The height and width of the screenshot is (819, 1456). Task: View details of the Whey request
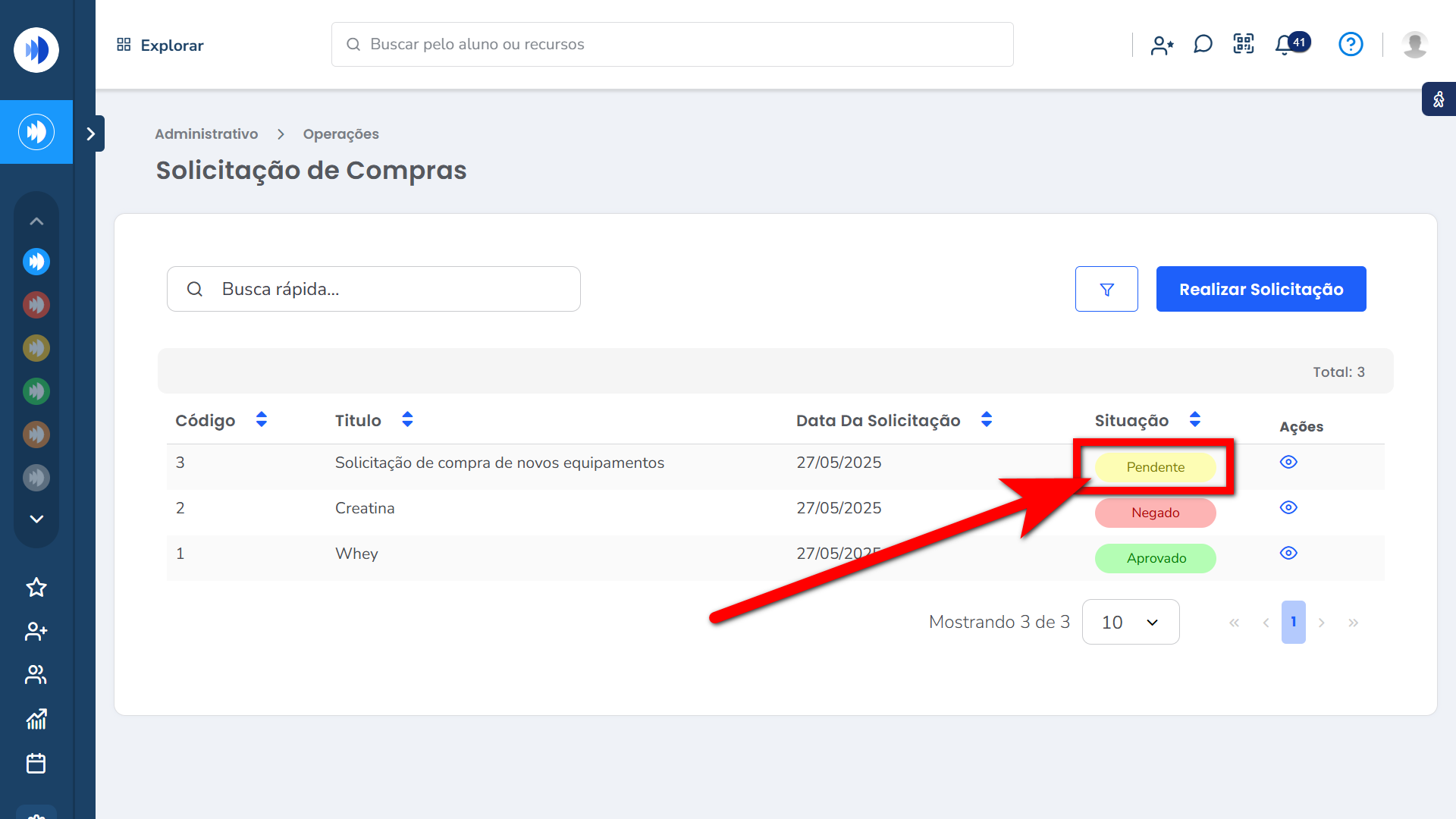(1288, 554)
